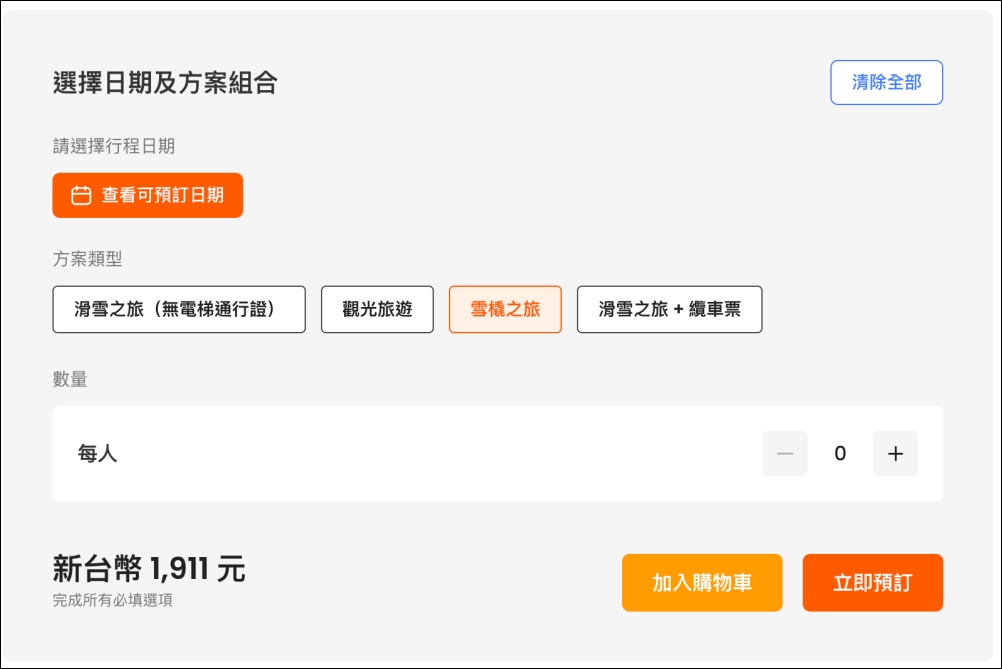Add to cart via 加入購物車
This screenshot has height=669, width=1002.
point(702,583)
